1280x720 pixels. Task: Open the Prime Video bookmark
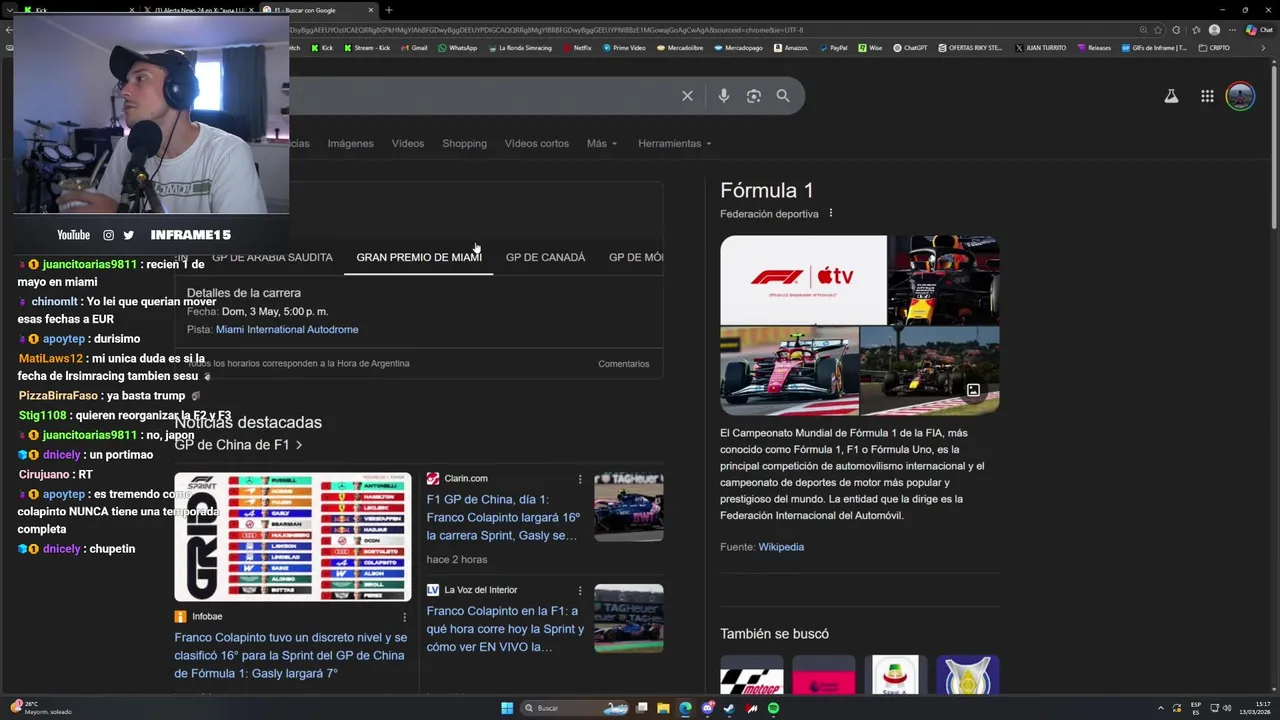pos(623,48)
